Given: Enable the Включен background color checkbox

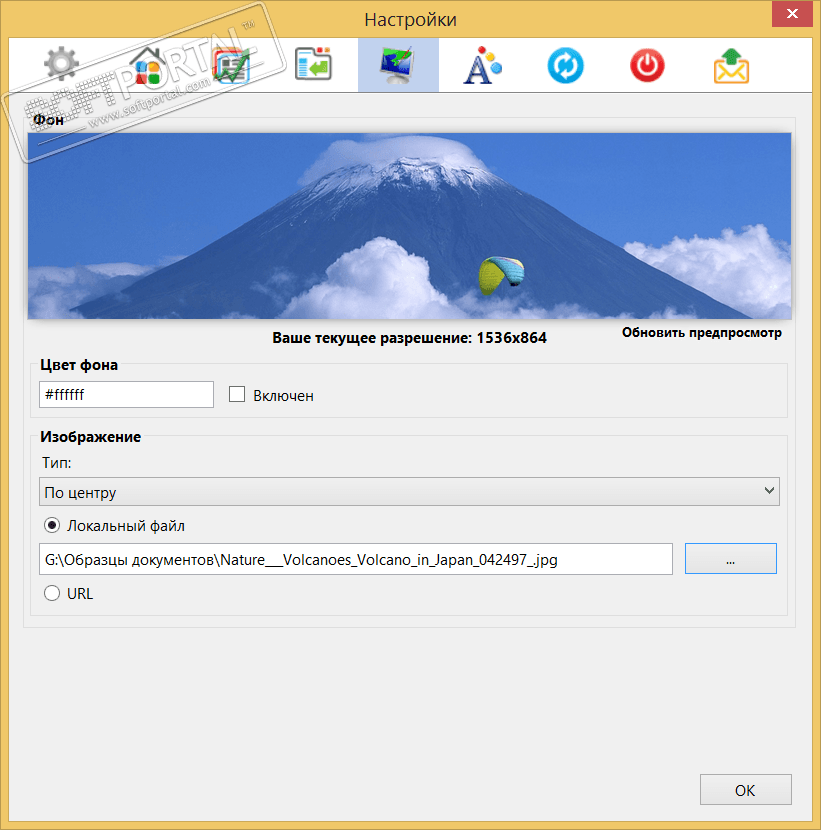Looking at the screenshot, I should point(237,394).
